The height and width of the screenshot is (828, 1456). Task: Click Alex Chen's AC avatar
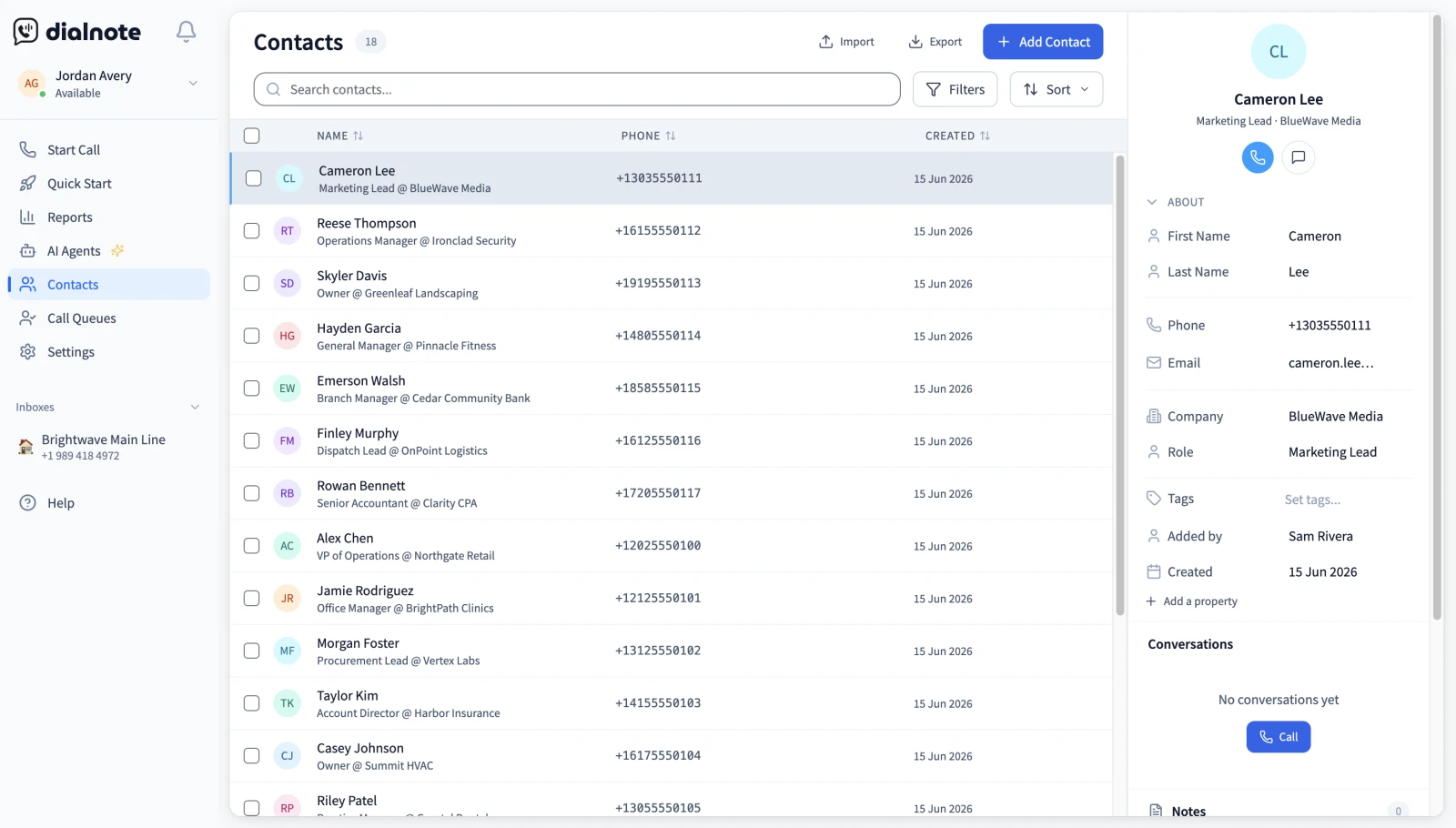[x=288, y=546]
